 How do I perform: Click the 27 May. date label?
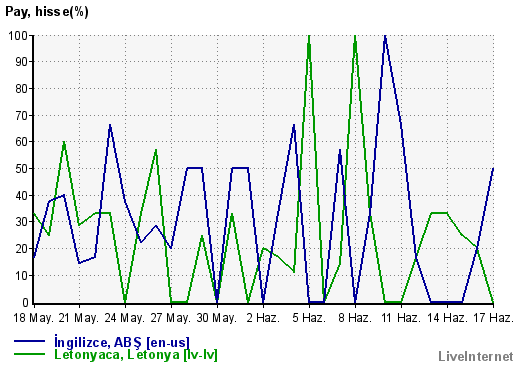(x=171, y=318)
